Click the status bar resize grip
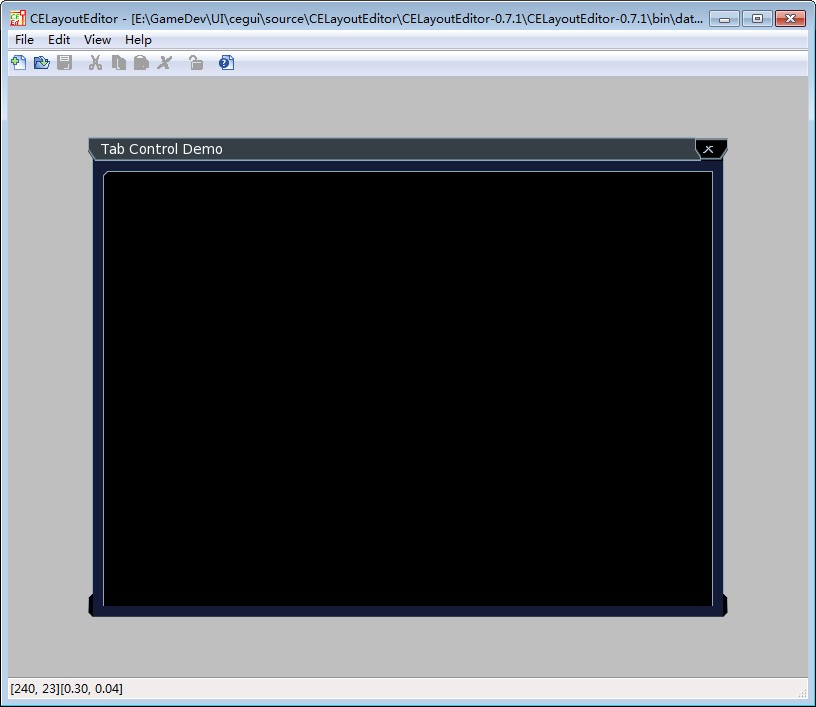This screenshot has width=816, height=707. point(802,692)
